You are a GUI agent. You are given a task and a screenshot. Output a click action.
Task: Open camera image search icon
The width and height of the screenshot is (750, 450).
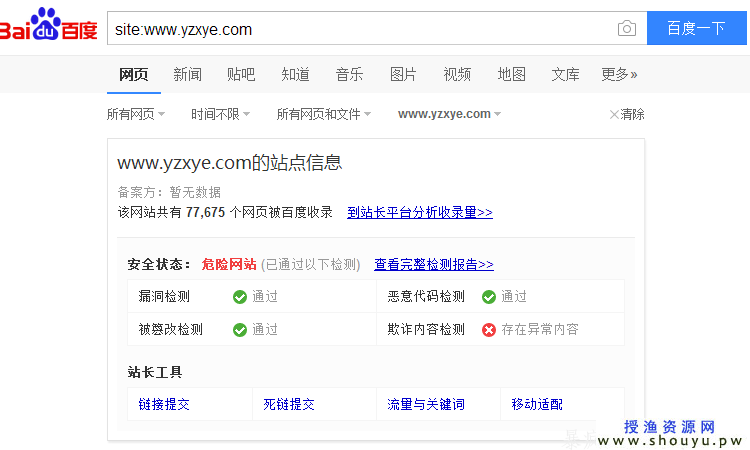point(627,29)
